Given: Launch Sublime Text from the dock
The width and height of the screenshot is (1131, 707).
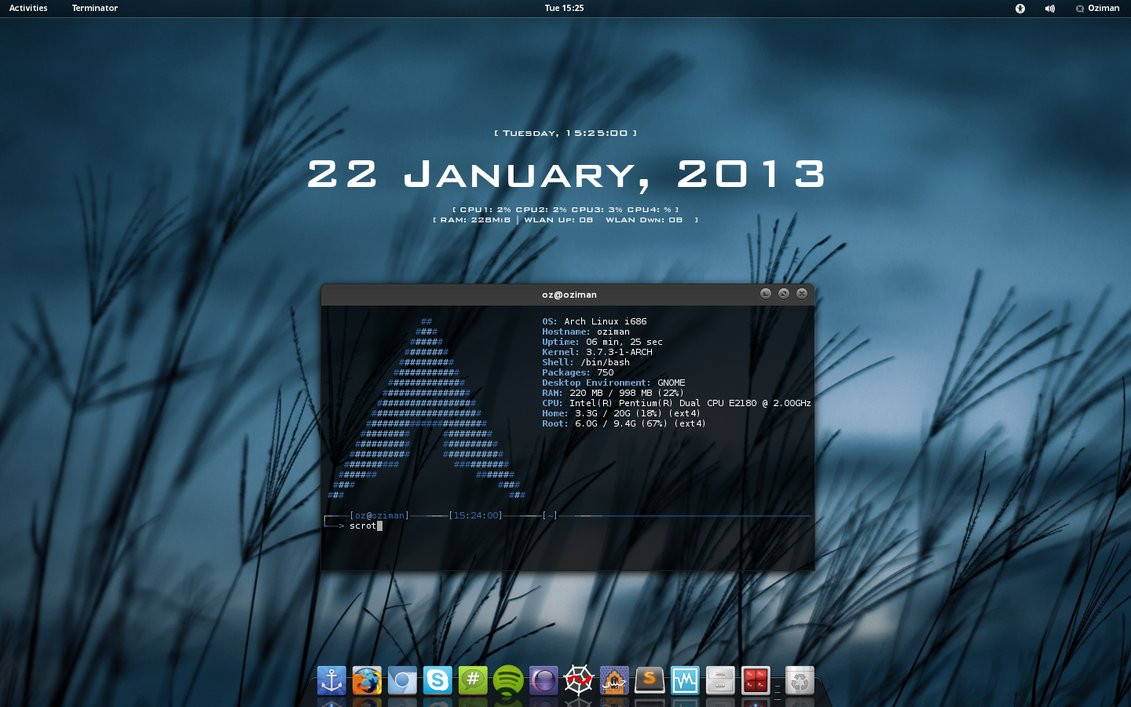Looking at the screenshot, I should coord(649,680).
